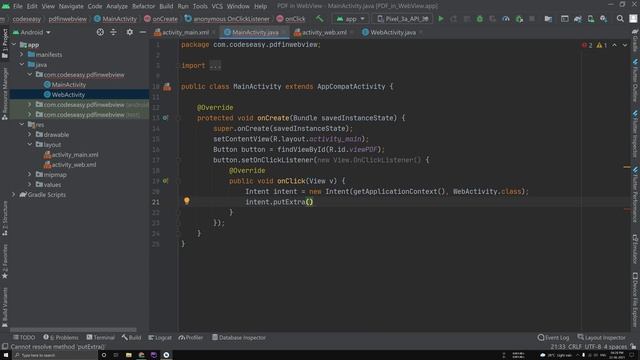Open the Event Log
The image size is (640, 360).
[553, 338]
